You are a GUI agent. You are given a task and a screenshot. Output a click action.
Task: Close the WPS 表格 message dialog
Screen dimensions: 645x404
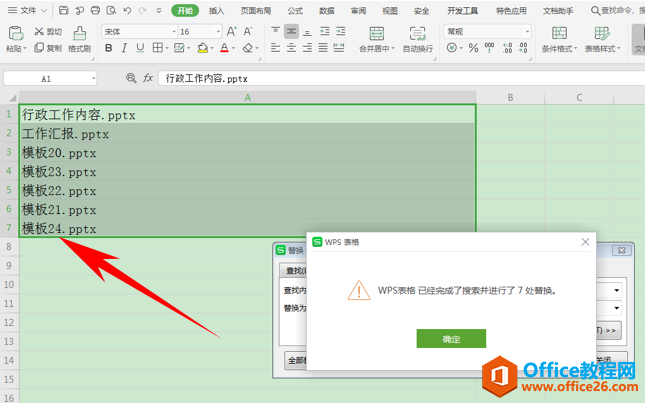pyautogui.click(x=585, y=242)
